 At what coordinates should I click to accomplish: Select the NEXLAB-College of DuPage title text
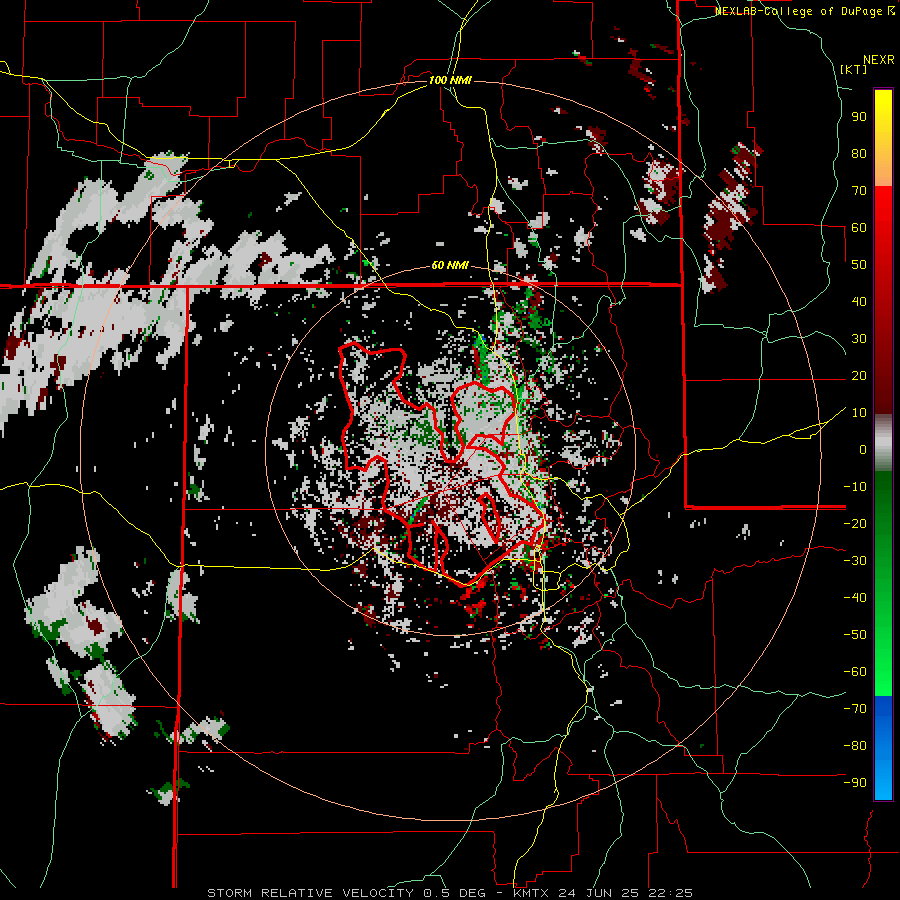[800, 11]
